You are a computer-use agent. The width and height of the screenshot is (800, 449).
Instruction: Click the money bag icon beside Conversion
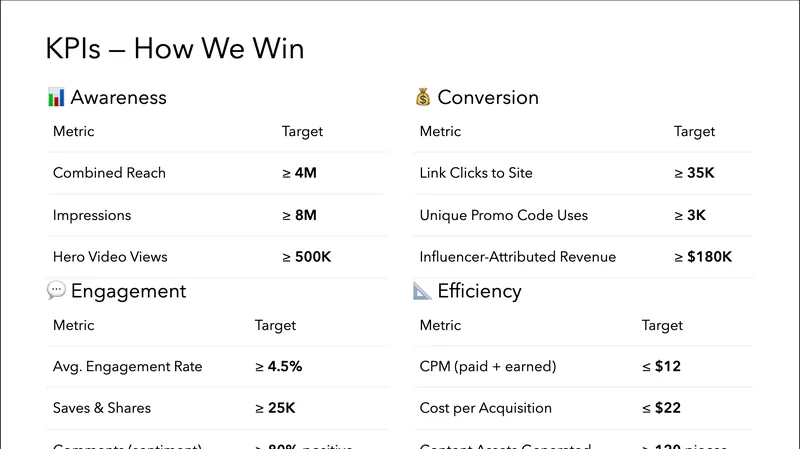coord(423,97)
